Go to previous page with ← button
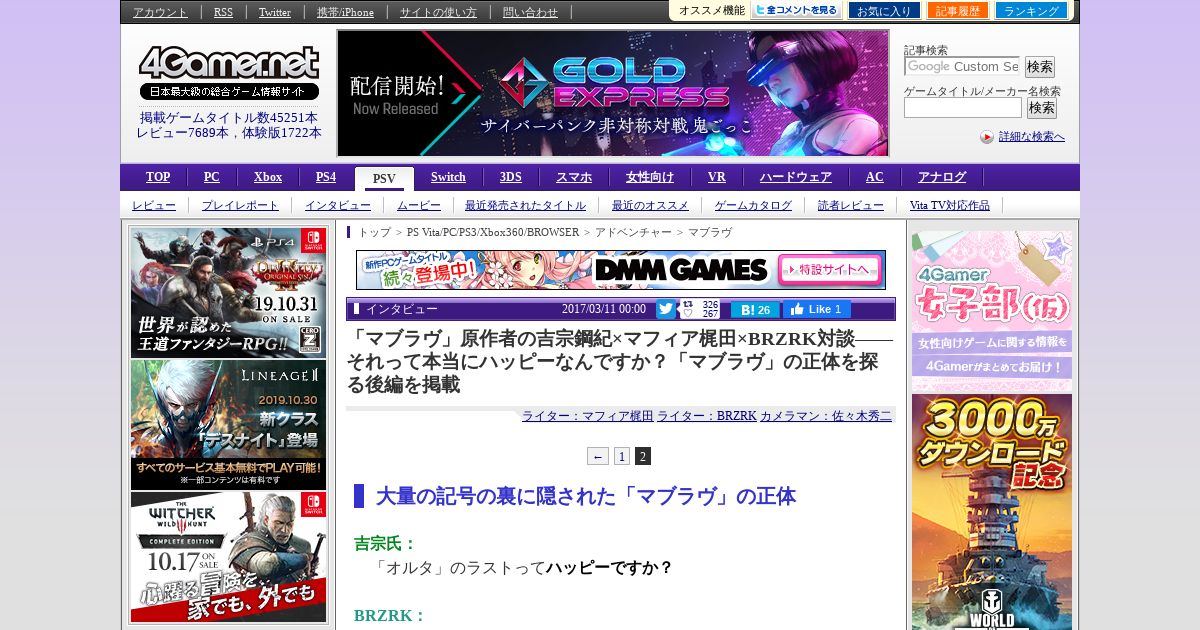This screenshot has height=630, width=1200. [x=598, y=456]
